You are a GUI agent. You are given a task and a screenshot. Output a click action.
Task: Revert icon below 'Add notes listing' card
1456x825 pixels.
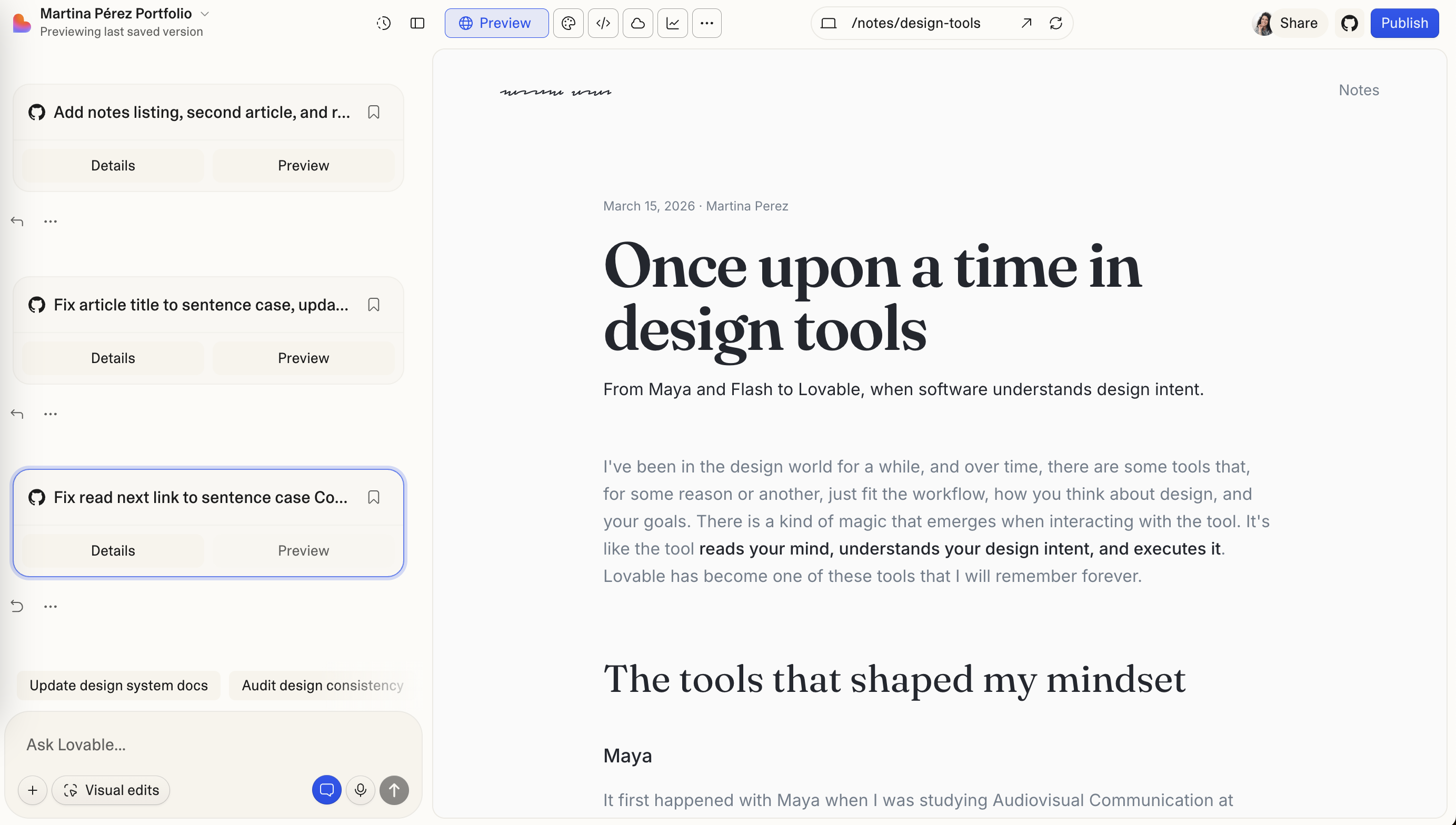point(17,222)
